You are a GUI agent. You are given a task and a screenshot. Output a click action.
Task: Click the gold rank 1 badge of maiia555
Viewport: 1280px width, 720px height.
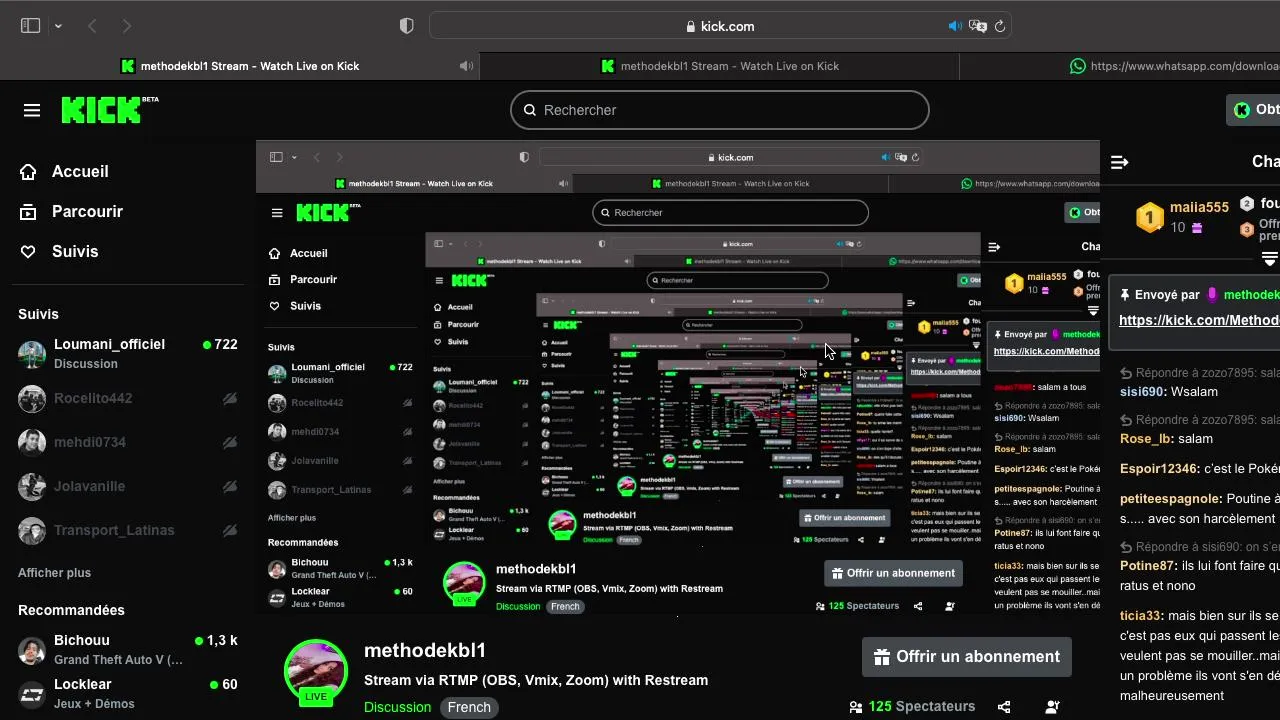(1150, 217)
